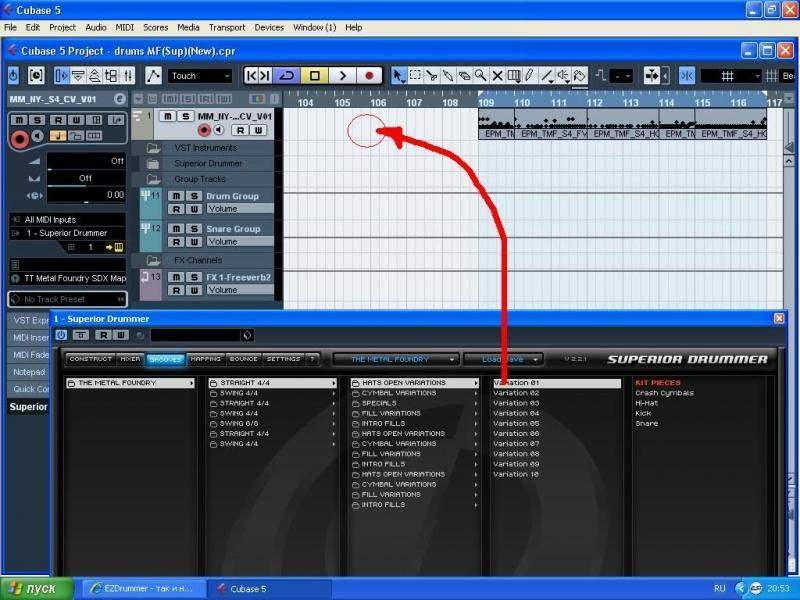Record-enable the MM_NY MIDI track in track list
Viewport: 800px width, 600px height.
coord(204,131)
